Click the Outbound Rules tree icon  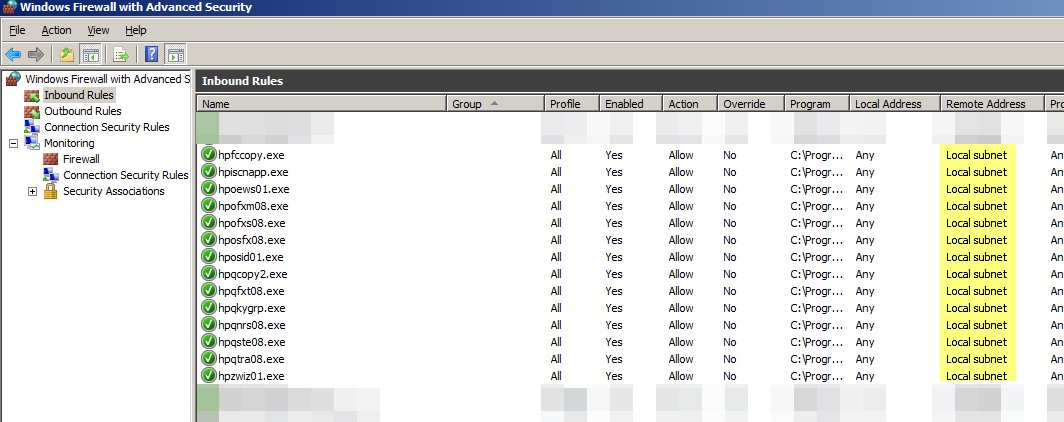pos(32,111)
